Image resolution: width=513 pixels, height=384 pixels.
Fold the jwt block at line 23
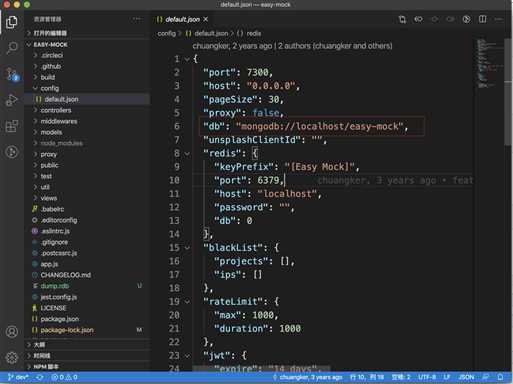[187, 356]
